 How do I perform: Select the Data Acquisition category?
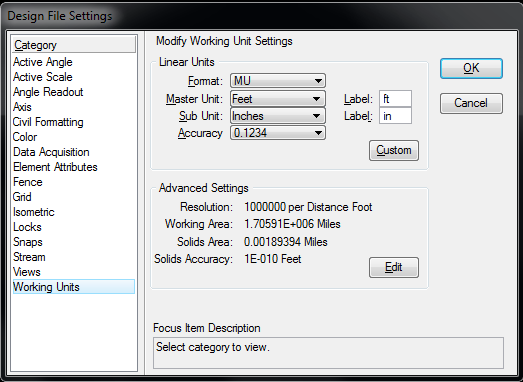74,152
